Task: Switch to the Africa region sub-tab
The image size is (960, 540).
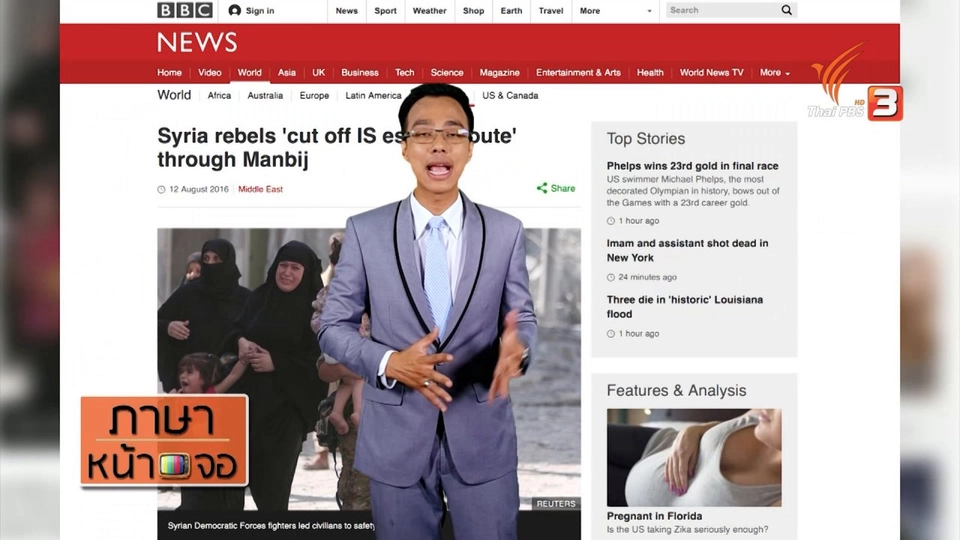Action: 219,96
